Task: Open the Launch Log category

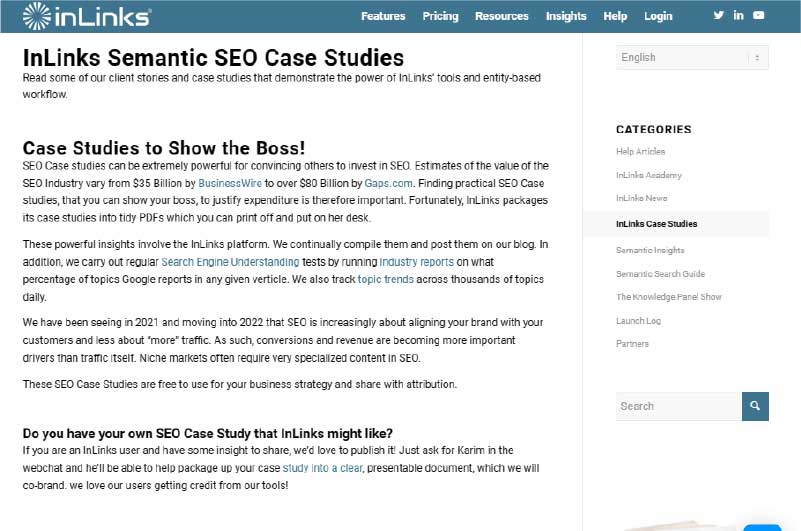Action: tap(638, 320)
